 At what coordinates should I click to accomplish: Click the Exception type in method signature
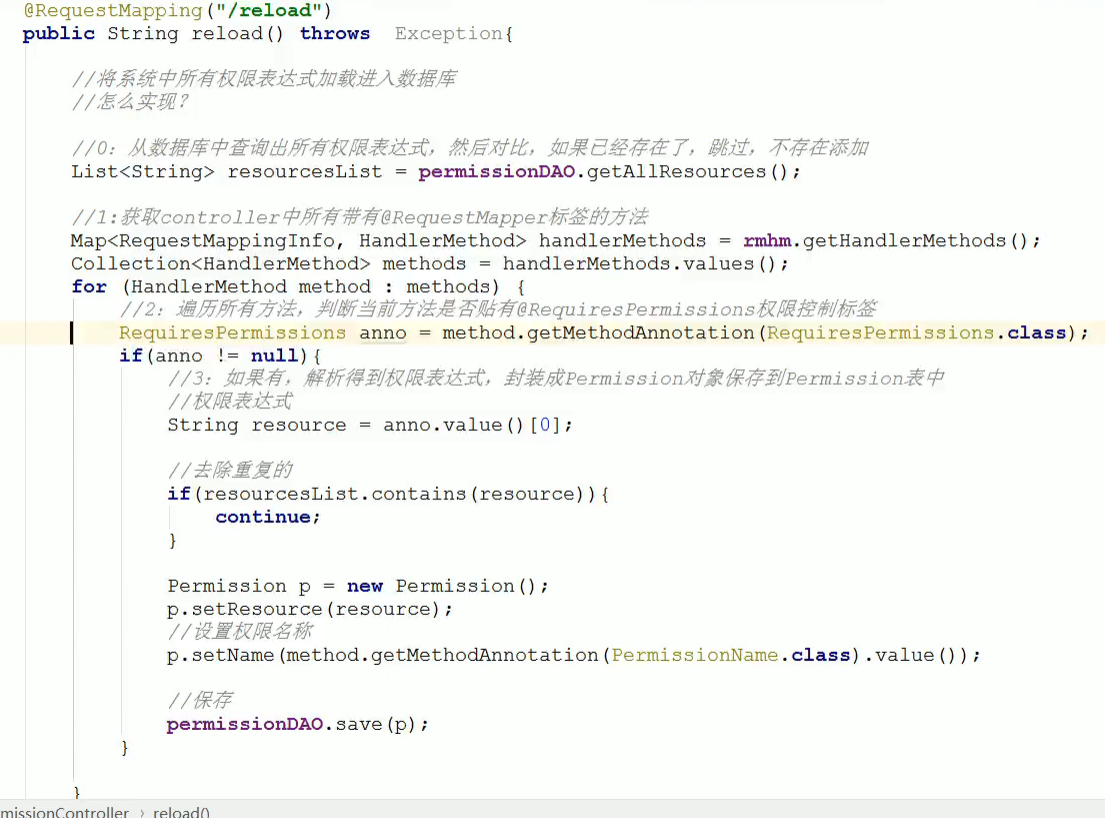(448, 34)
